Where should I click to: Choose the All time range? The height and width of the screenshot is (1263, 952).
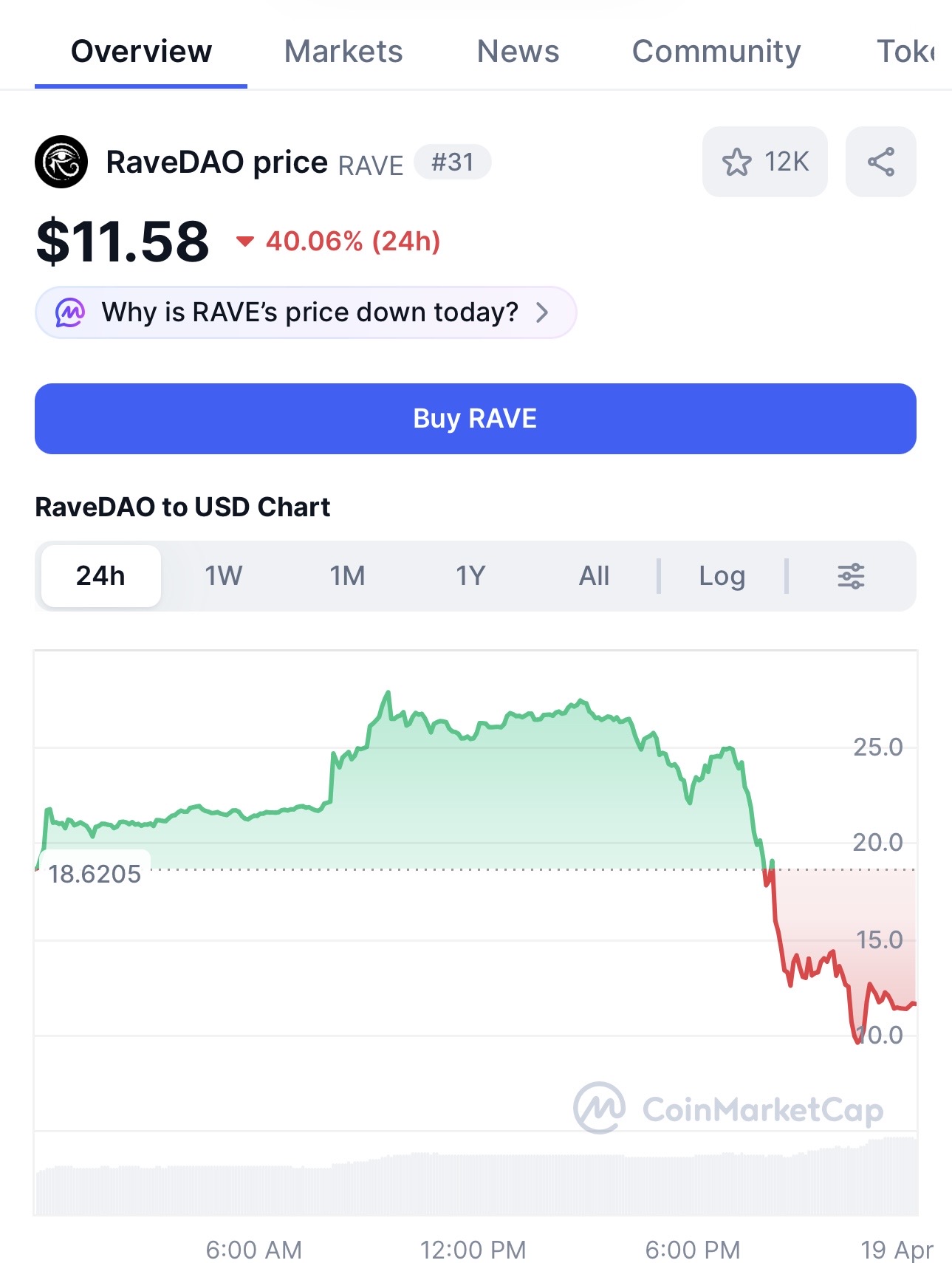coord(594,575)
